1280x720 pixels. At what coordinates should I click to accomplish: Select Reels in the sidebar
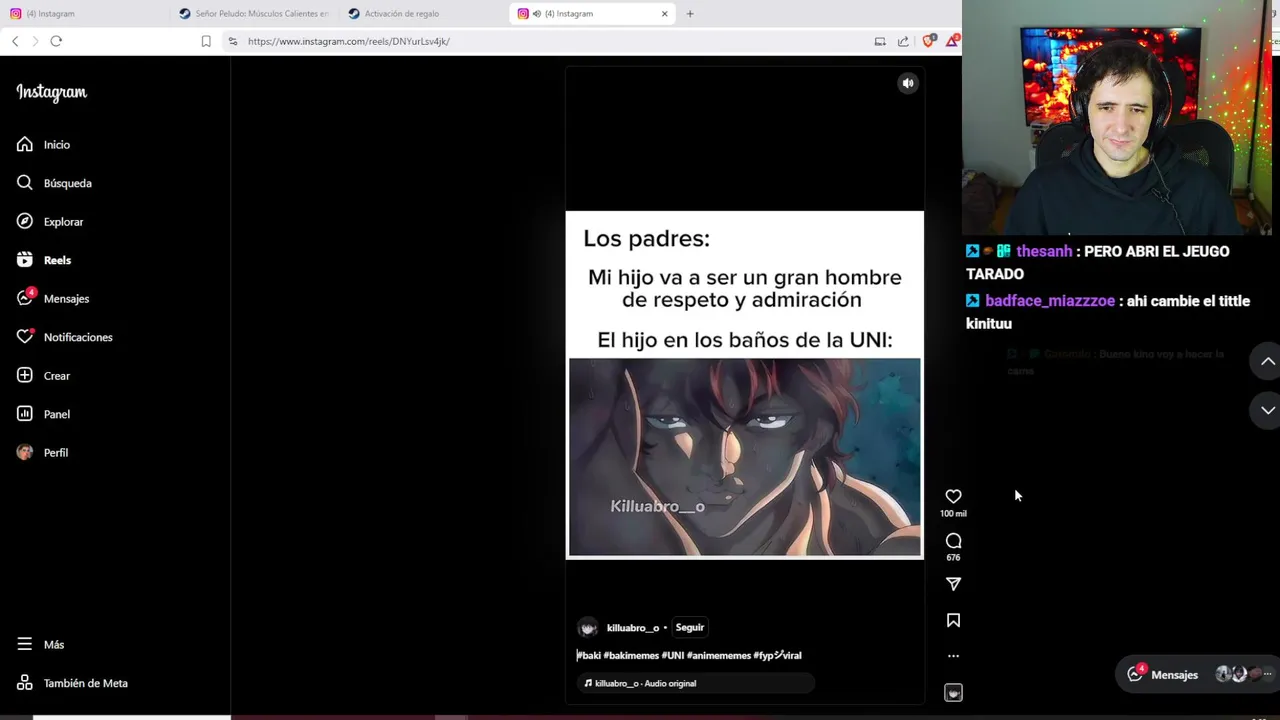[x=44, y=260]
